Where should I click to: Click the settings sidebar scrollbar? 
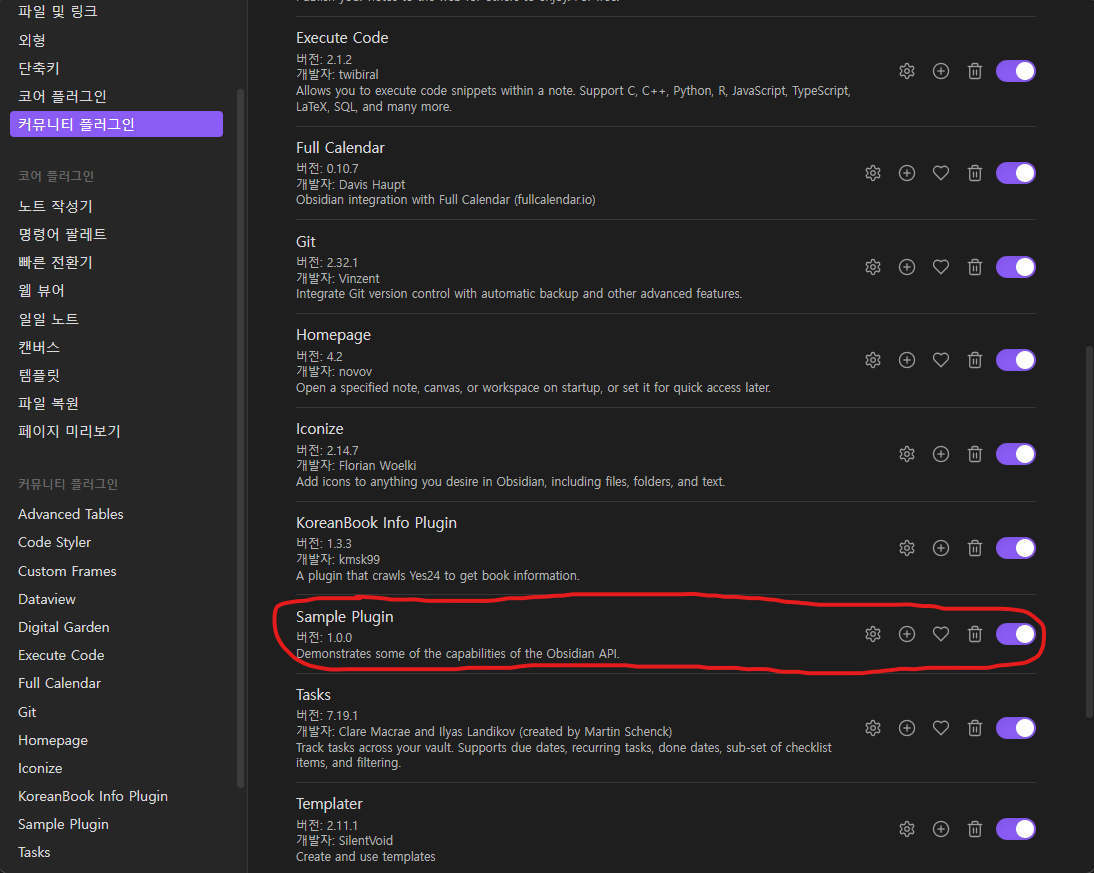coord(241,438)
